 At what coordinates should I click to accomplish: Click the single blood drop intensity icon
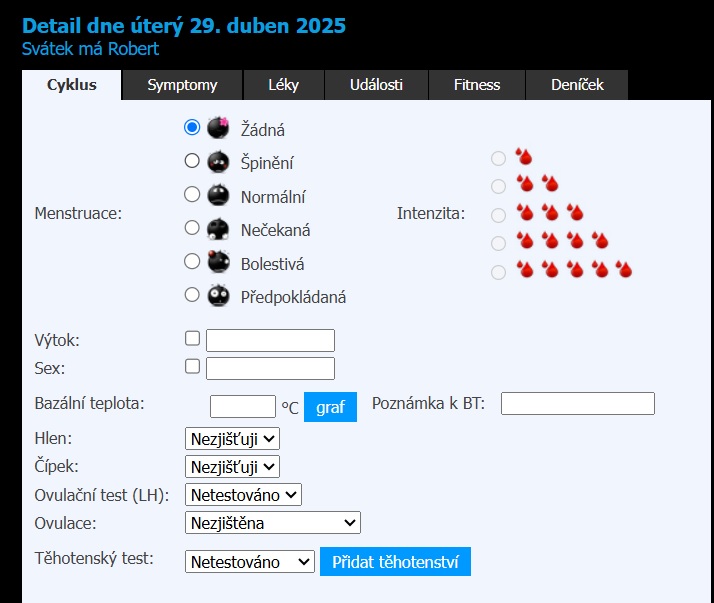[x=524, y=157]
